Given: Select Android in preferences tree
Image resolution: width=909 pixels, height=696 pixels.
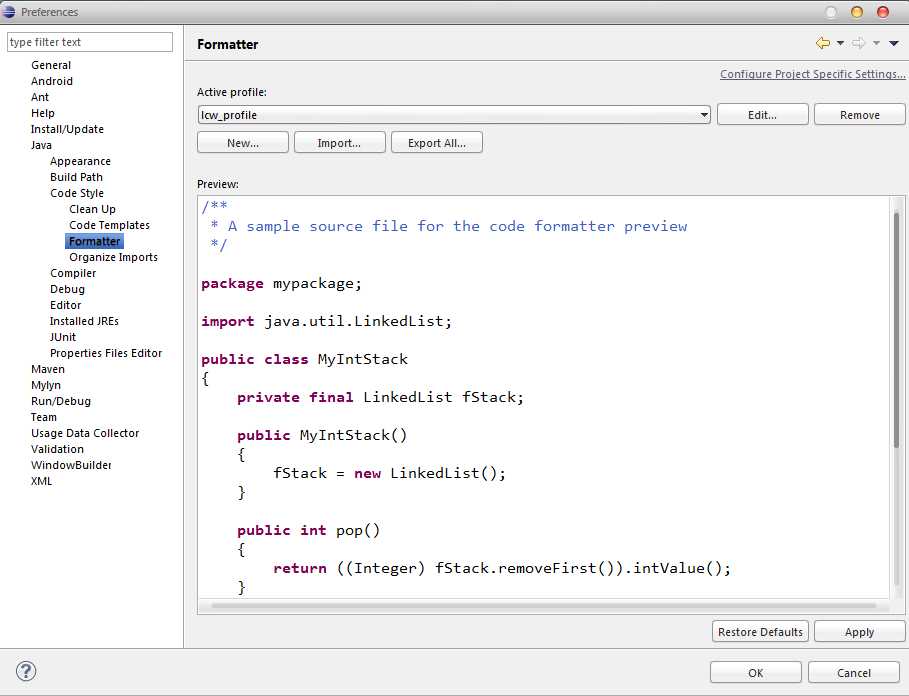Looking at the screenshot, I should click(x=52, y=81).
